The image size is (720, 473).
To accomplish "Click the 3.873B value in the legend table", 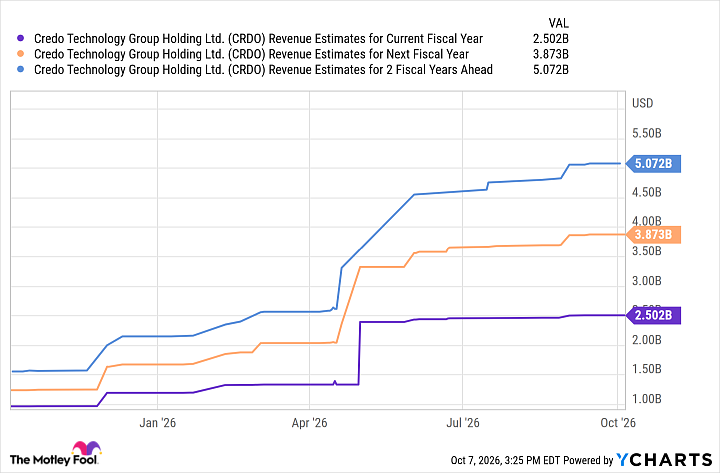I will pyautogui.click(x=551, y=54).
